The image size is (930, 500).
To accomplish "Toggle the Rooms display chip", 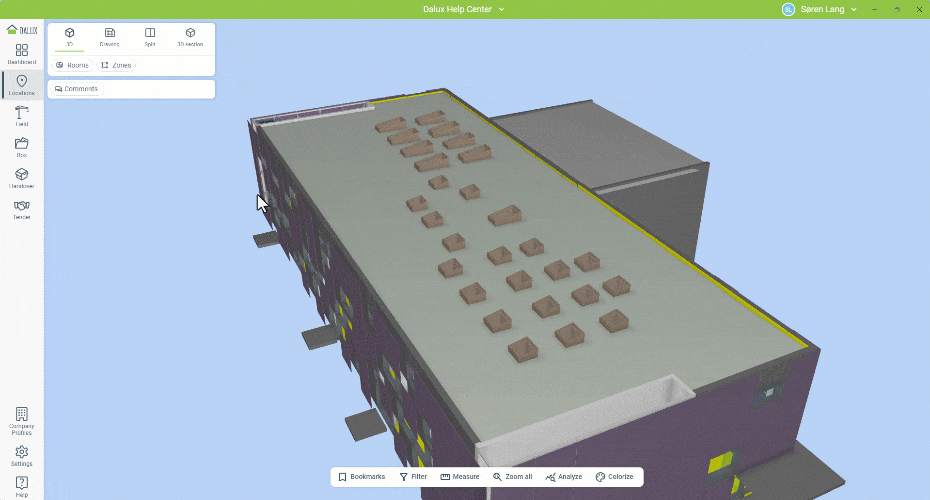I will (x=72, y=65).
